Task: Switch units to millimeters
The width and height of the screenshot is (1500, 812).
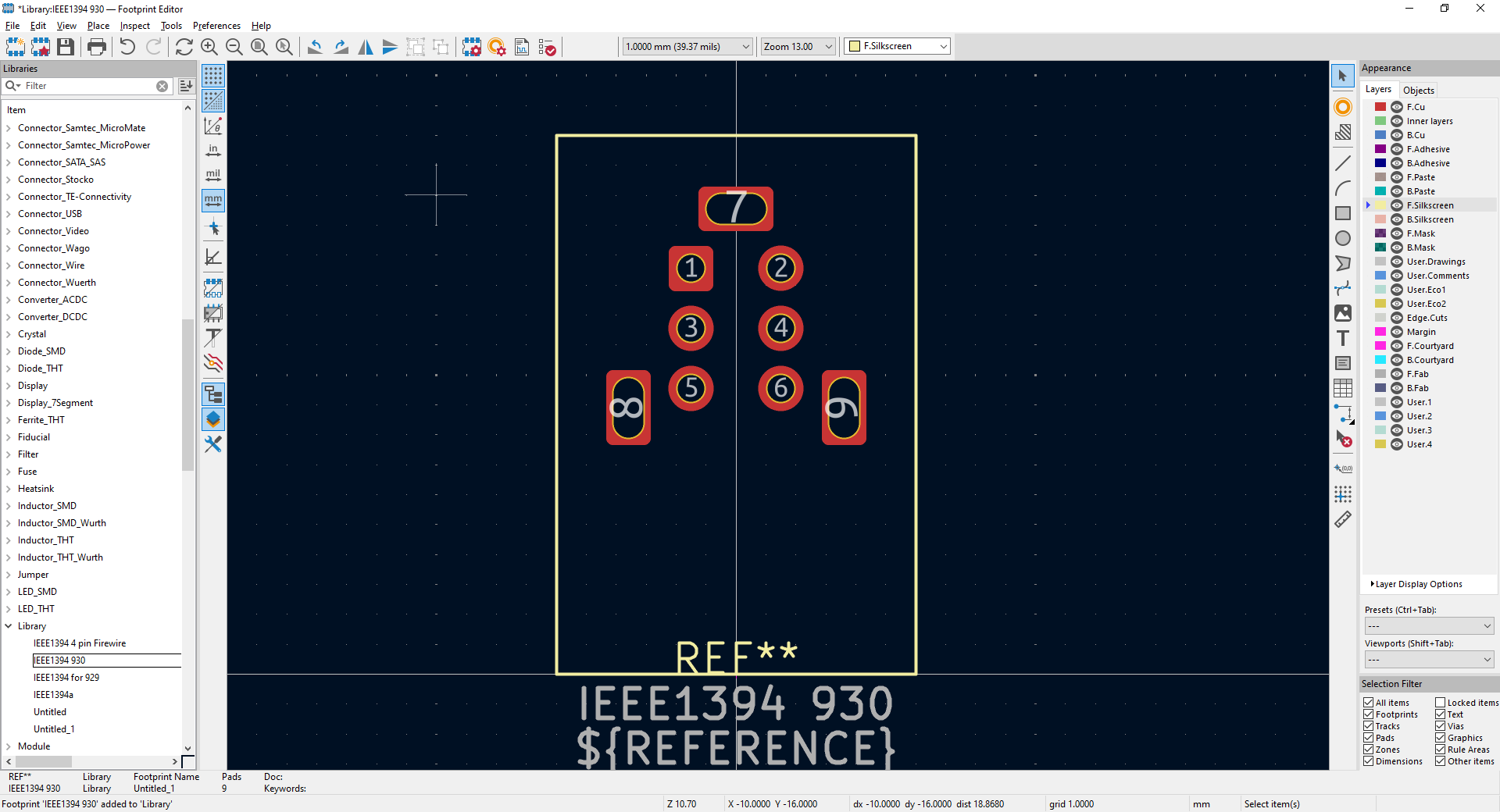Action: coord(213,201)
